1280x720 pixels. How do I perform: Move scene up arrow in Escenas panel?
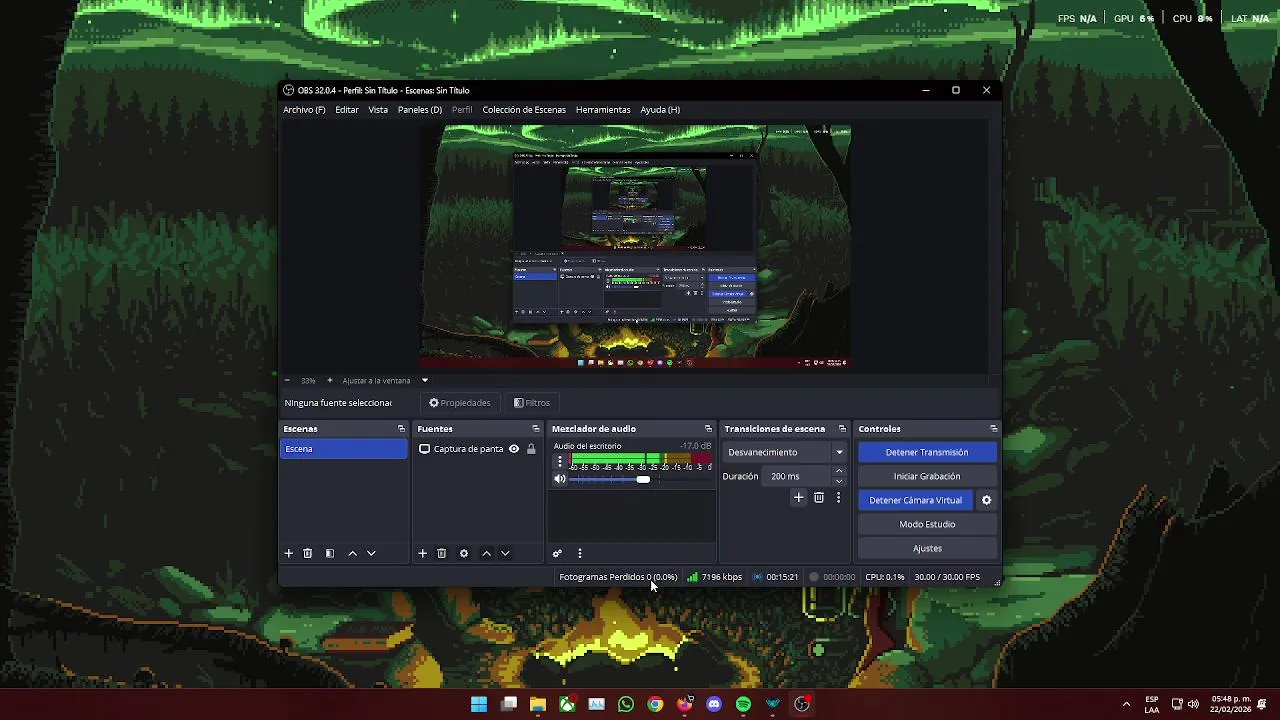[352, 553]
